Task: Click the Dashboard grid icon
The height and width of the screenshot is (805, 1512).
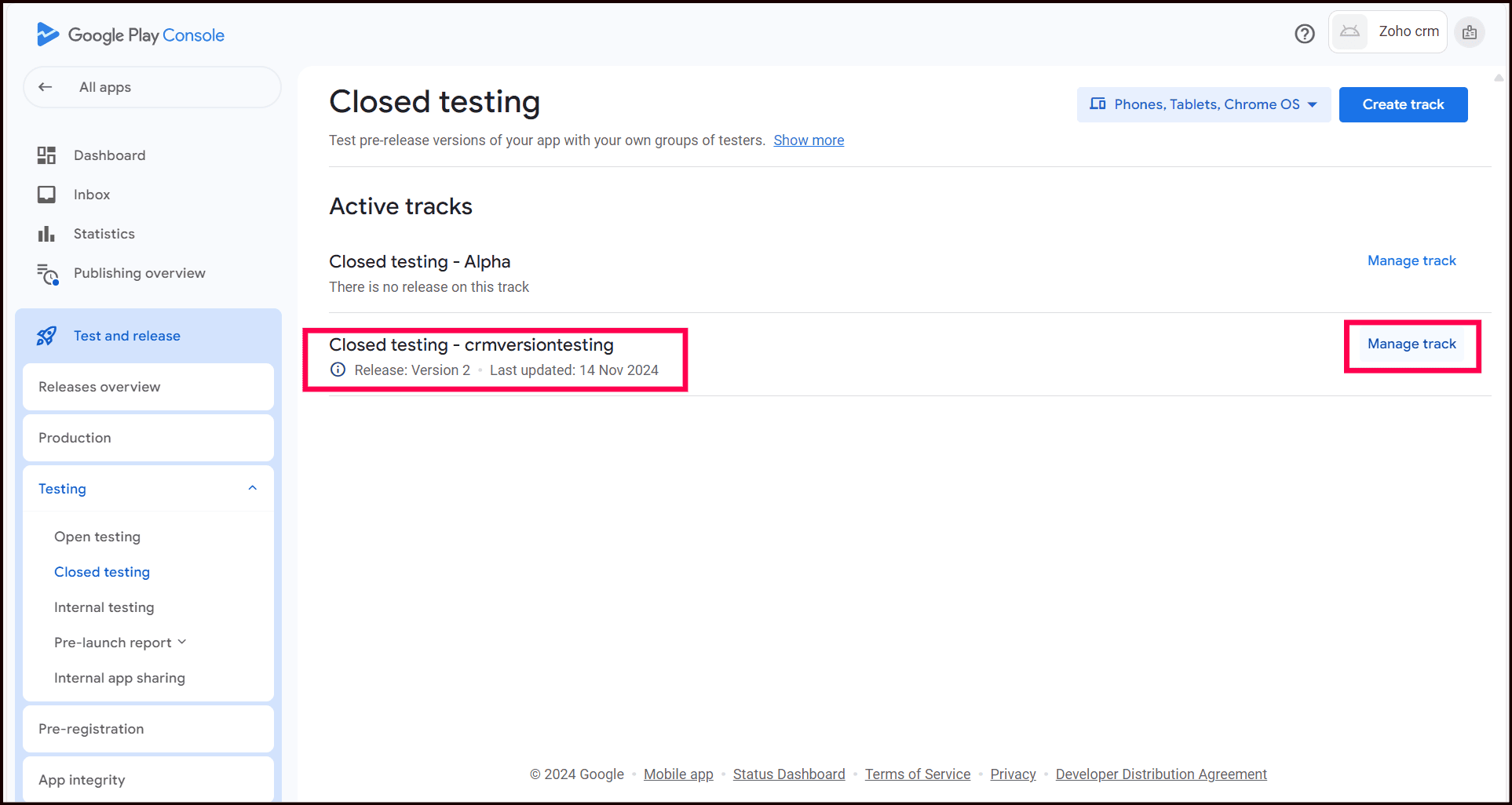Action: pos(46,155)
